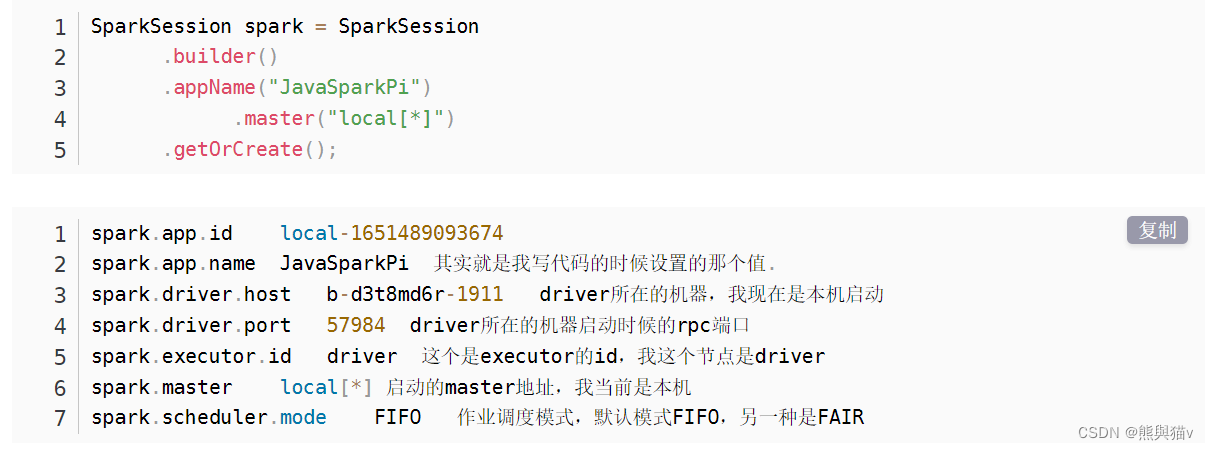Click the .getOrCreate() line
This screenshot has width=1209, height=450.
coord(250,149)
